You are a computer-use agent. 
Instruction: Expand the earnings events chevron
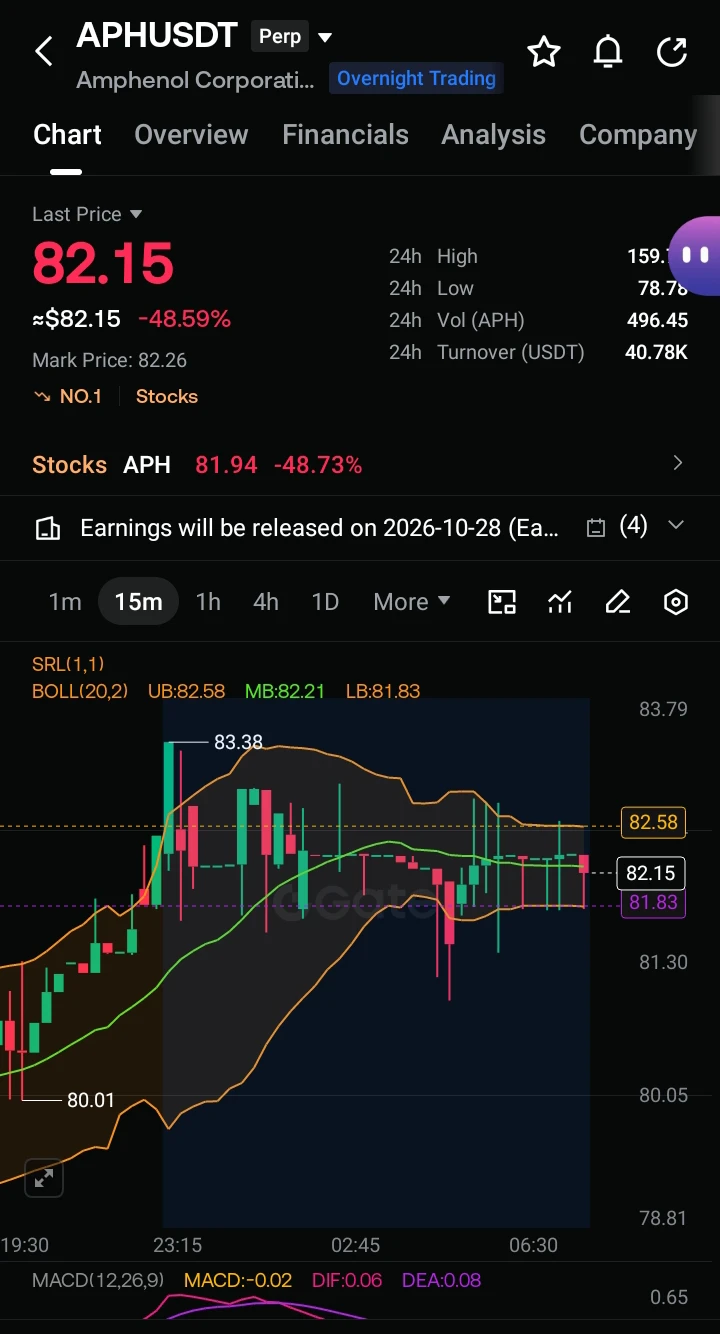676,525
